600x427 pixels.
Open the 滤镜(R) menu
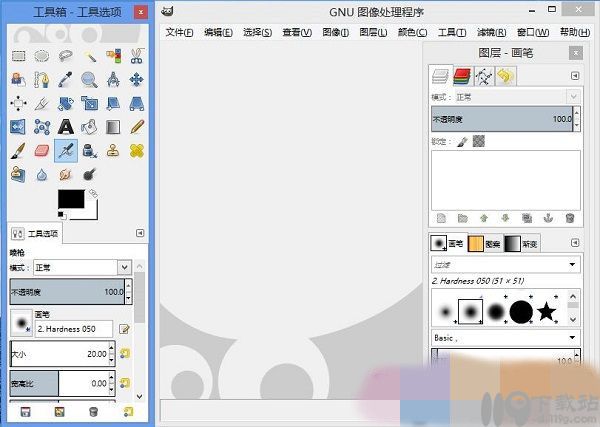pos(492,33)
